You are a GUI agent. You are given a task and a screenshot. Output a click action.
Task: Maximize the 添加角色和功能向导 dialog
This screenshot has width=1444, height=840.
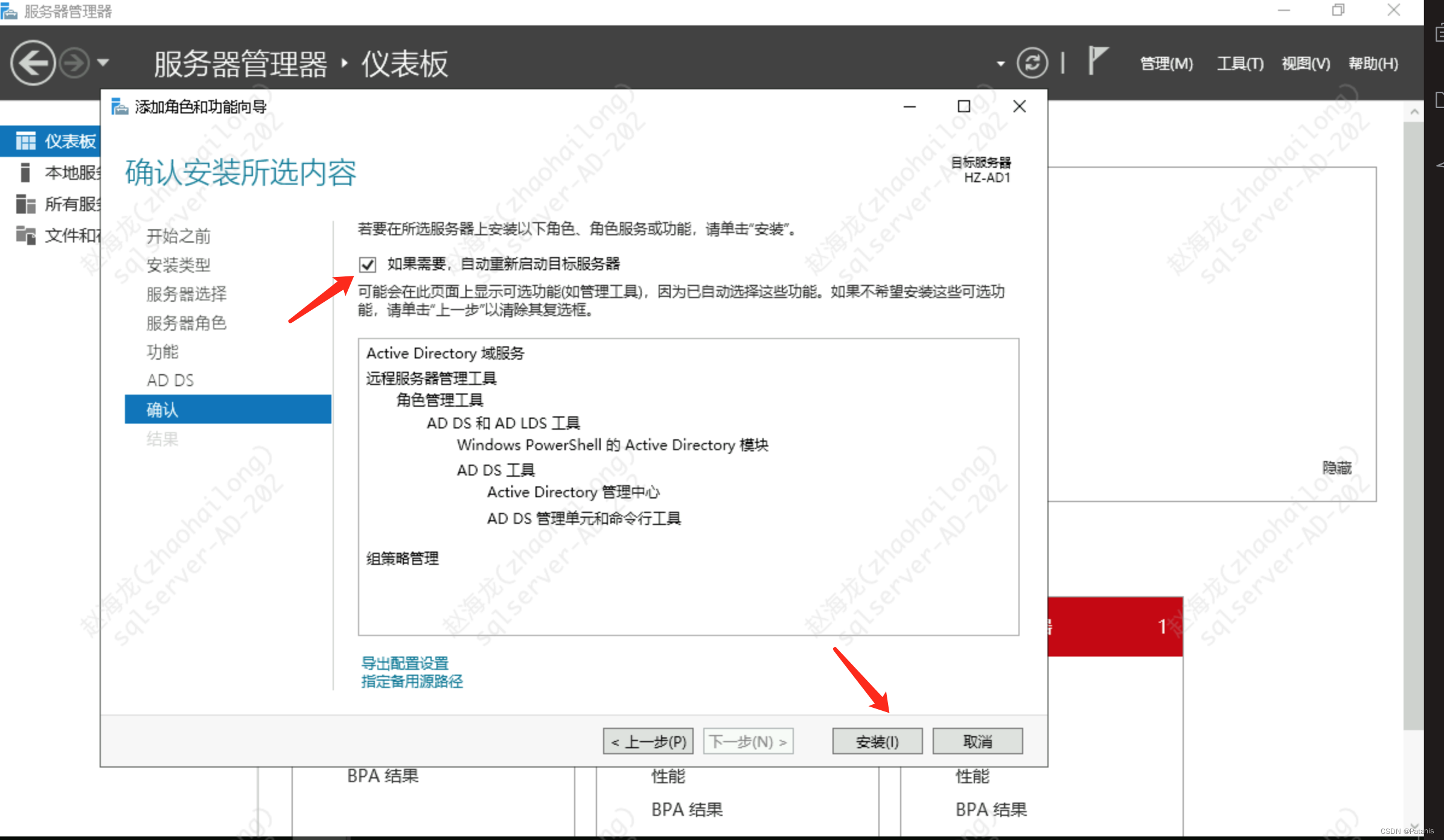pos(964,107)
